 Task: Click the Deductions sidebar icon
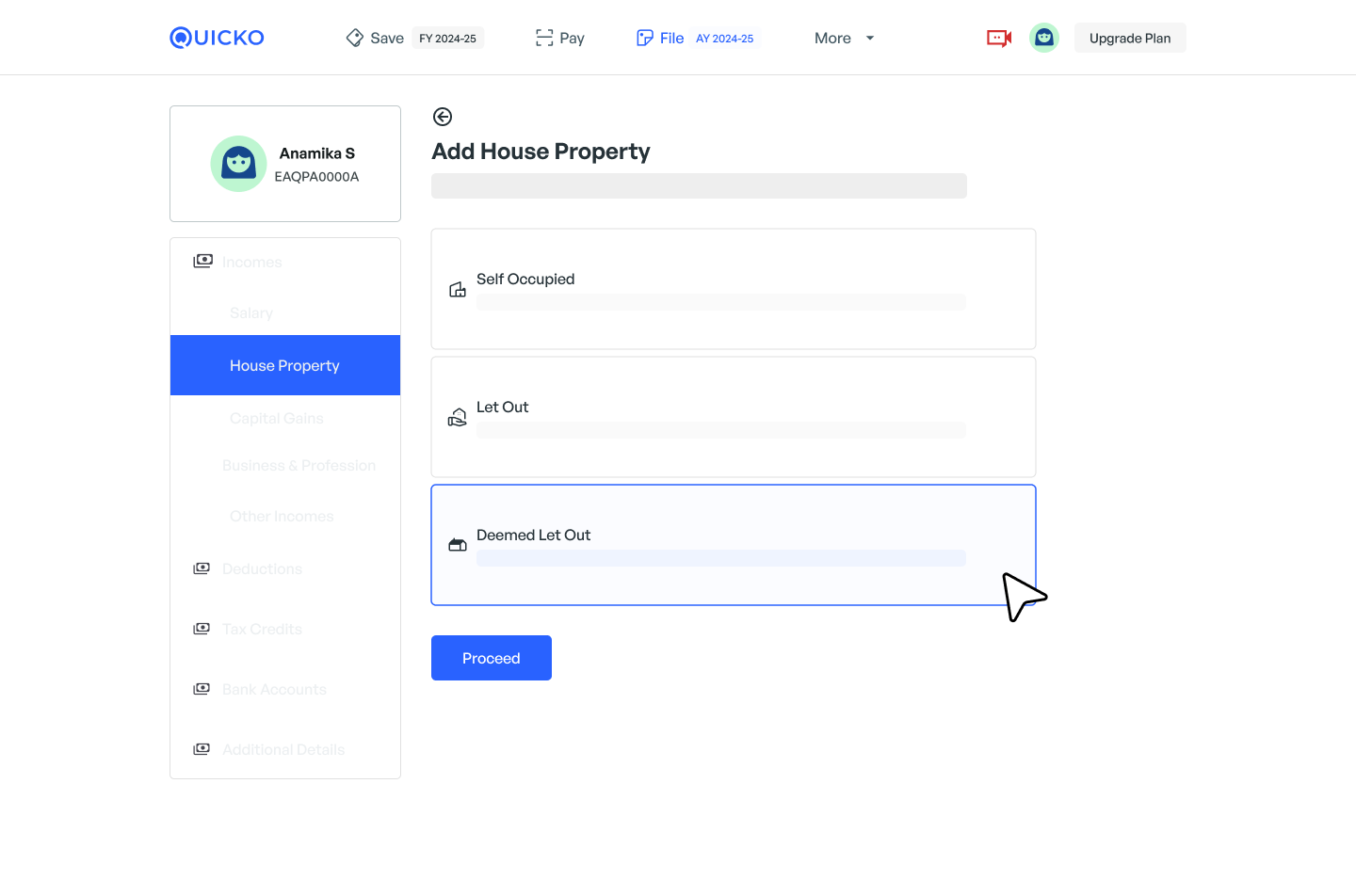coord(202,568)
